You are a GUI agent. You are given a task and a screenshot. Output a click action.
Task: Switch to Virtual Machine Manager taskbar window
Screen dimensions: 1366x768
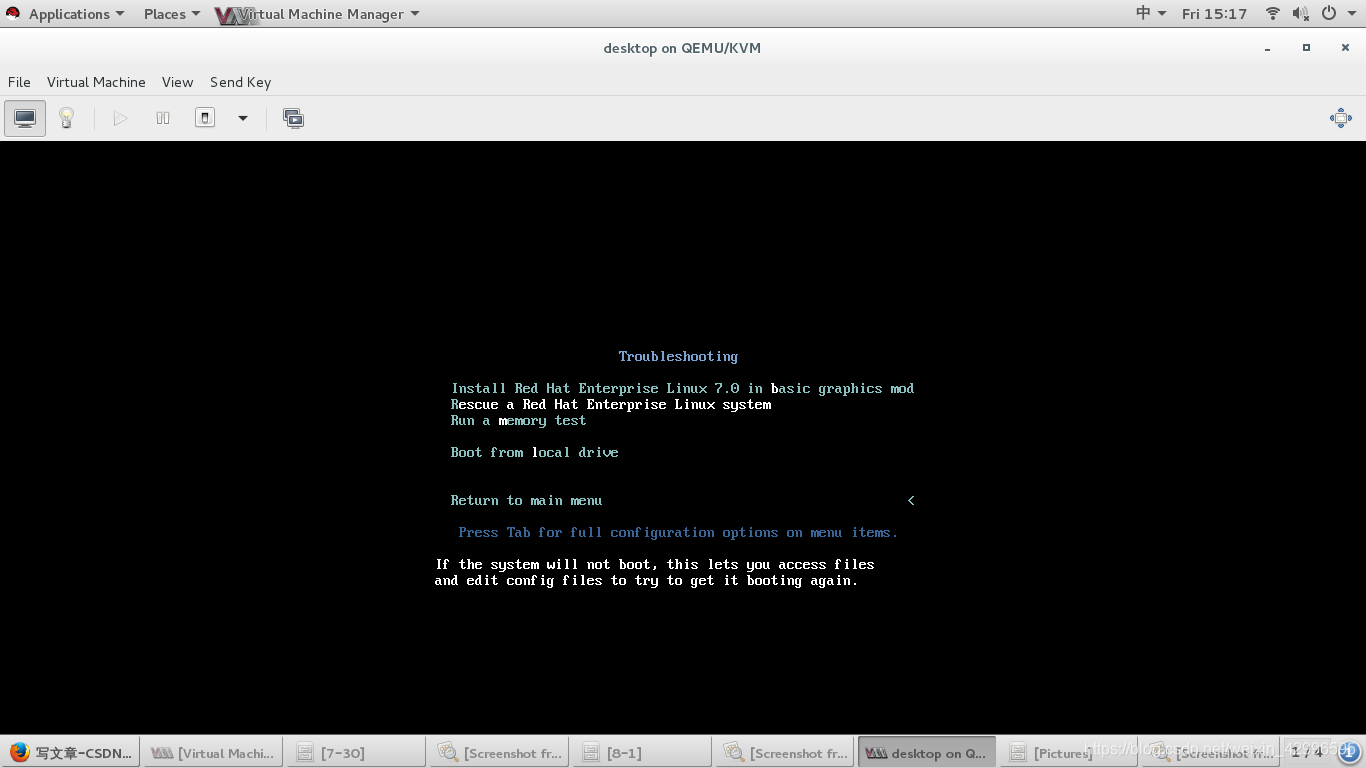tap(214, 752)
